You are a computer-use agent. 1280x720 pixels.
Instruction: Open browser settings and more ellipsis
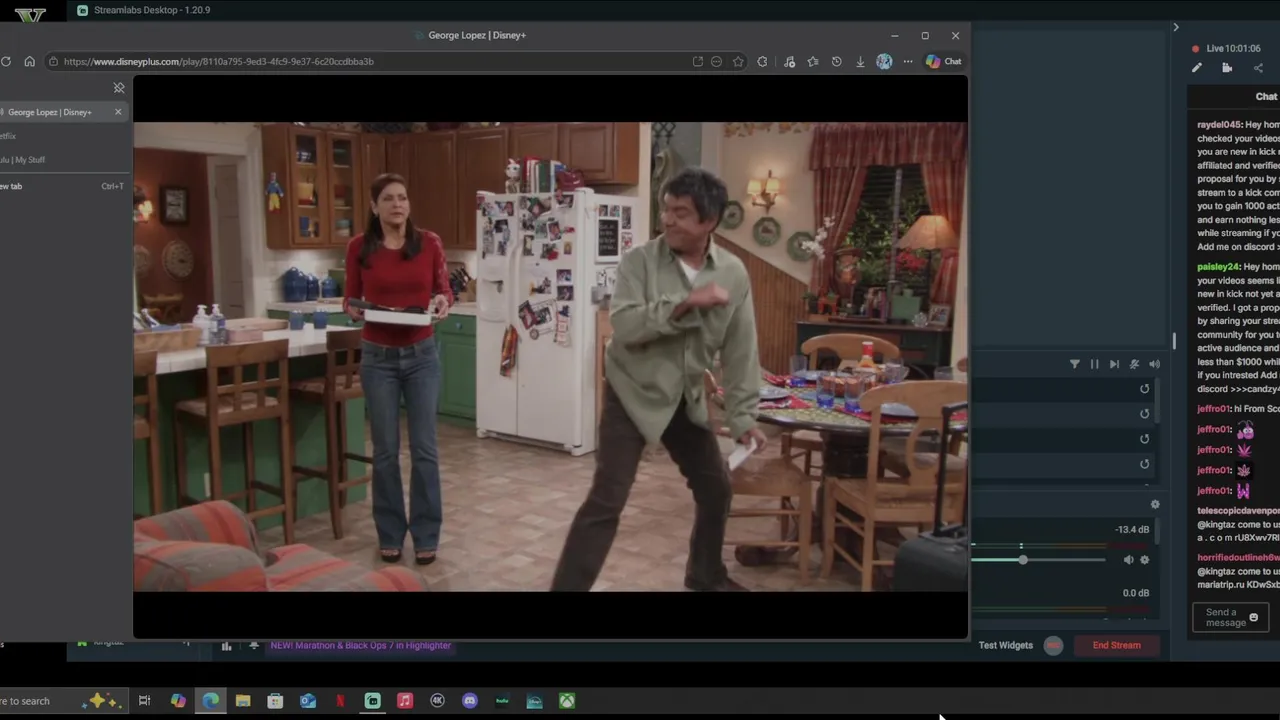[x=908, y=61]
